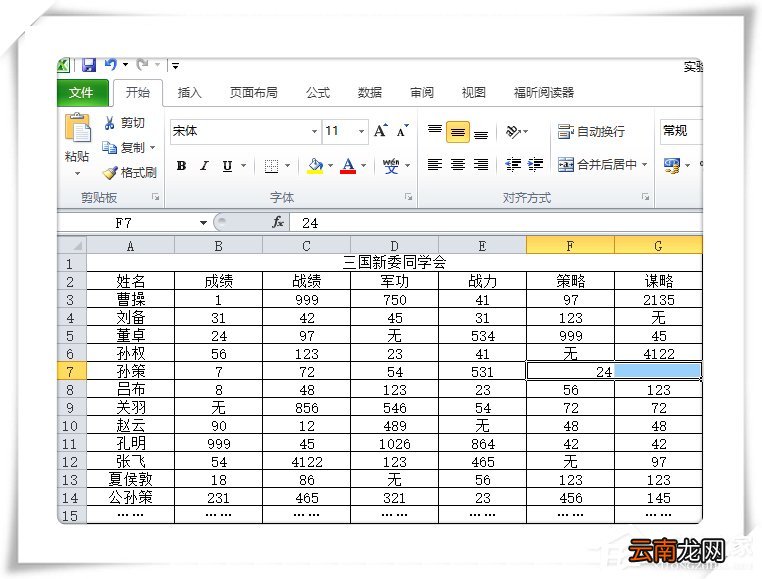
Task: Toggle bold formatting
Action: (x=181, y=166)
